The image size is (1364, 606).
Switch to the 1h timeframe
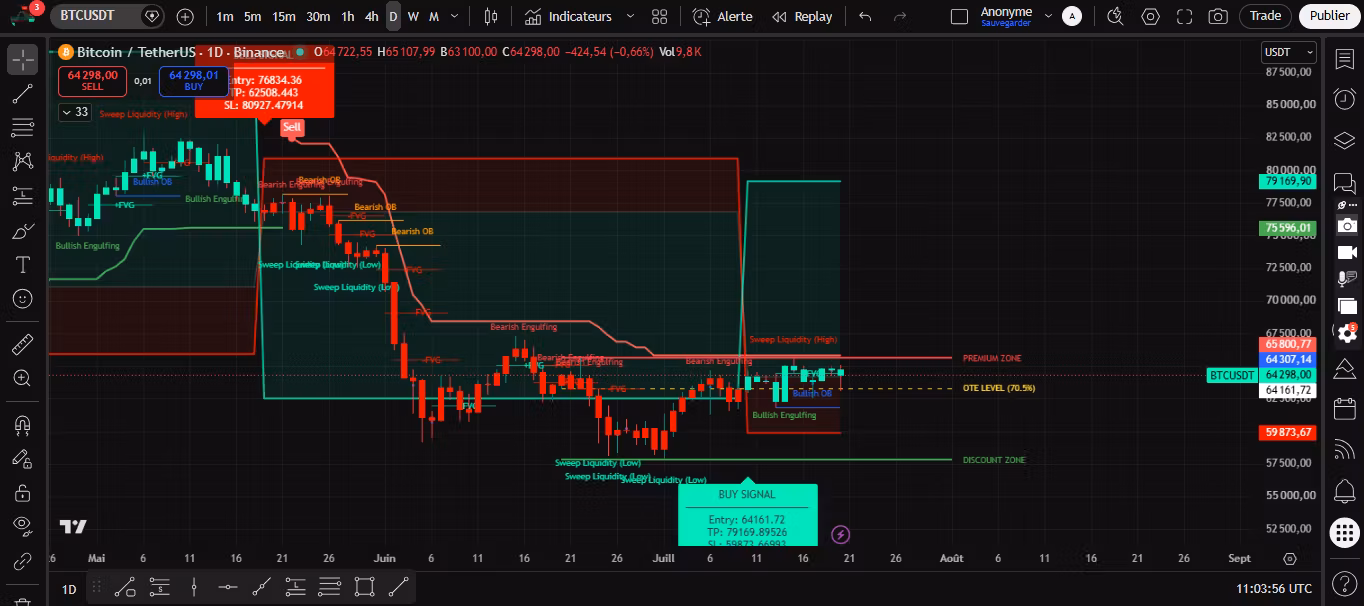pos(347,16)
